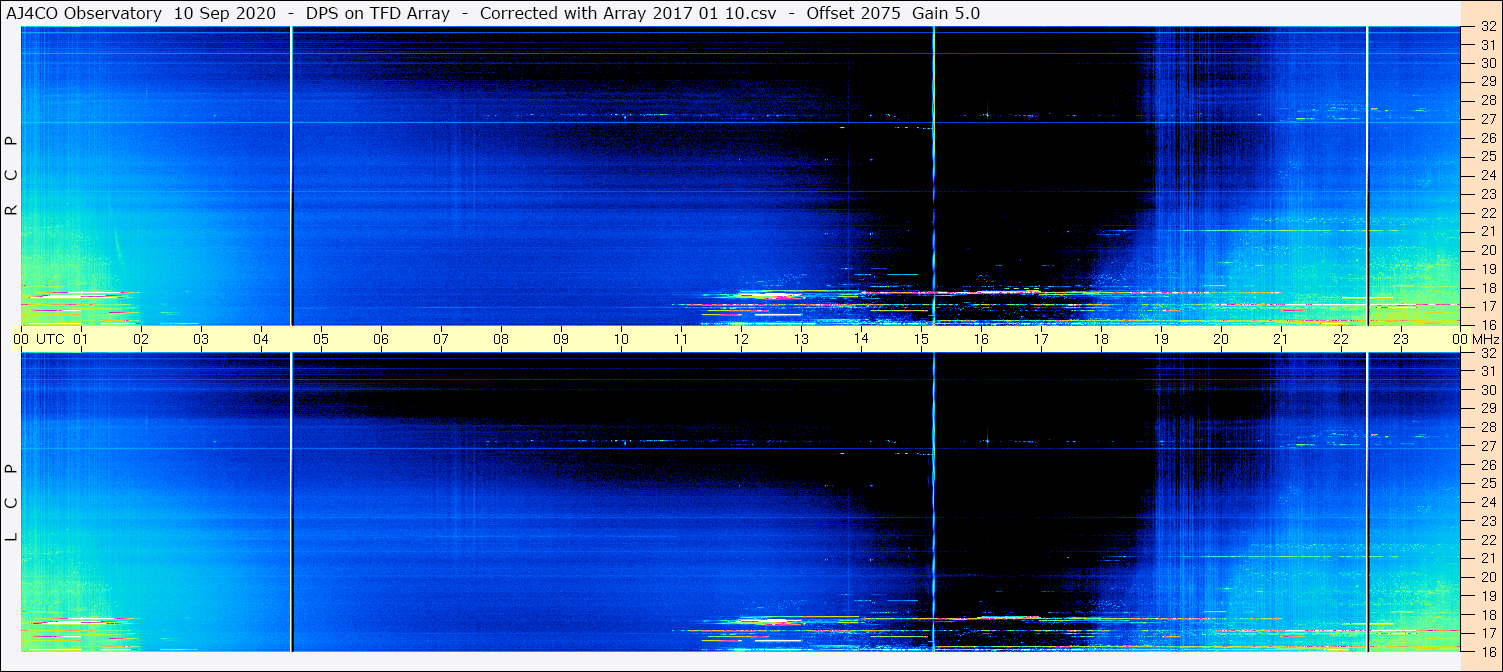Click the DPS on TFD Array header text

(x=382, y=13)
